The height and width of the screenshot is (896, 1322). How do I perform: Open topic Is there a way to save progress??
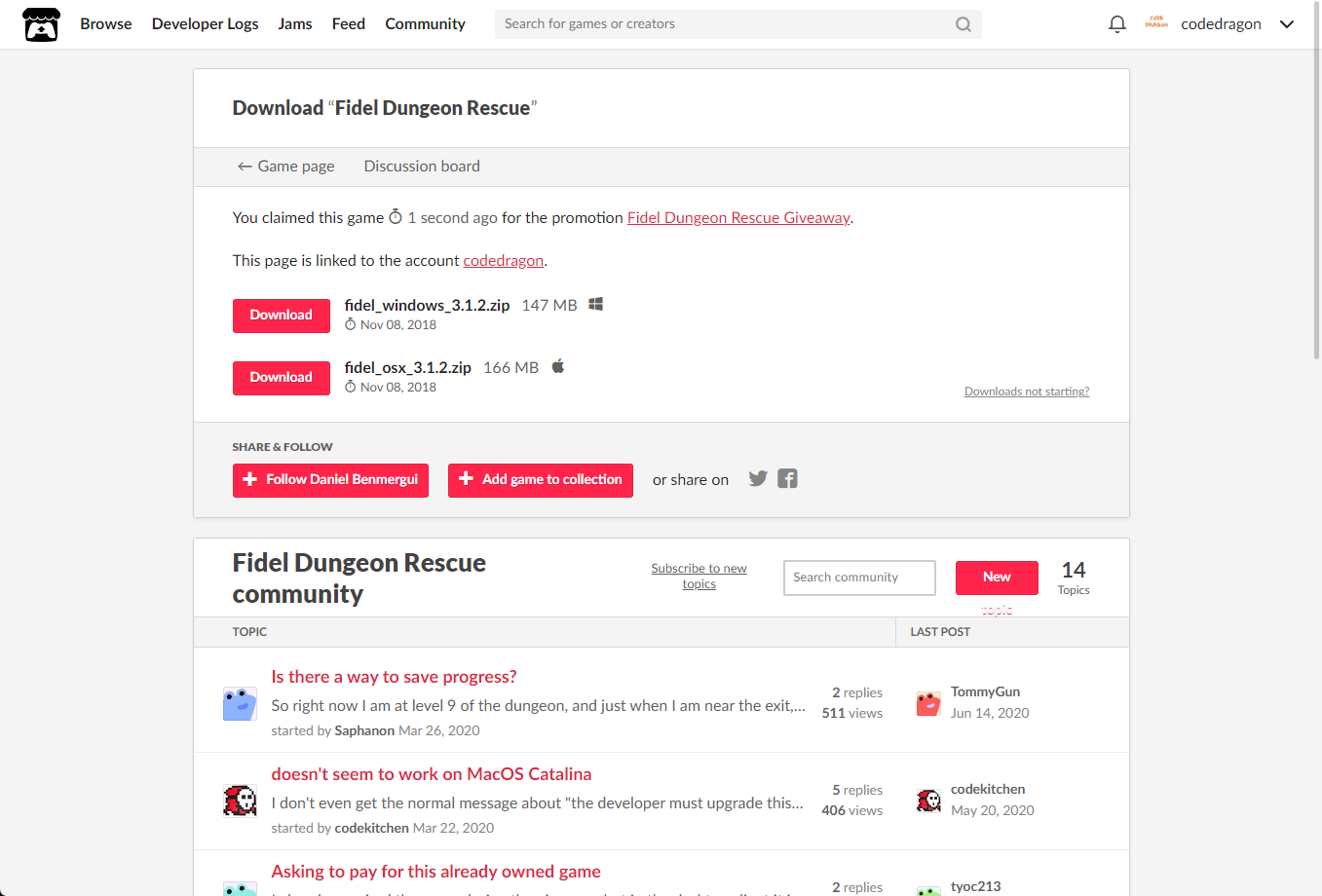(x=394, y=677)
